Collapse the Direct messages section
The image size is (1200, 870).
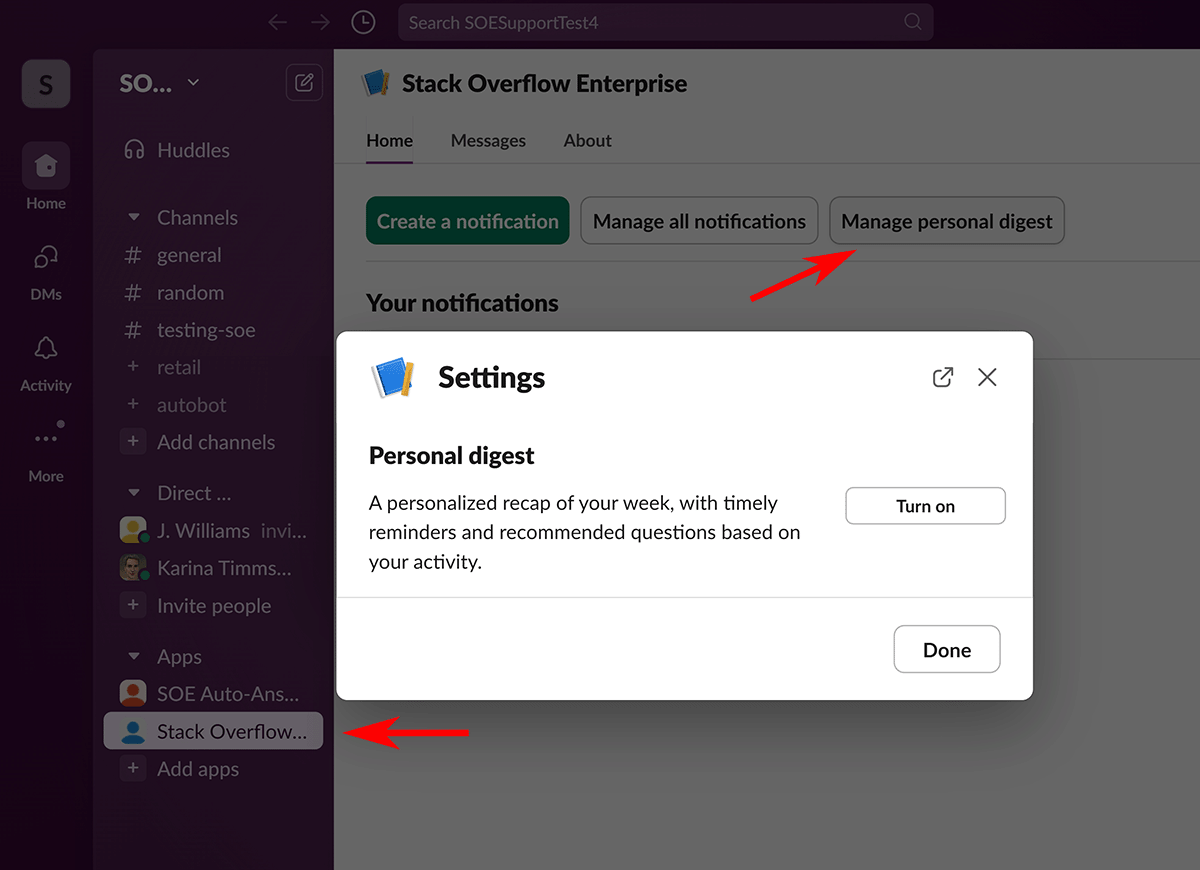click(133, 493)
